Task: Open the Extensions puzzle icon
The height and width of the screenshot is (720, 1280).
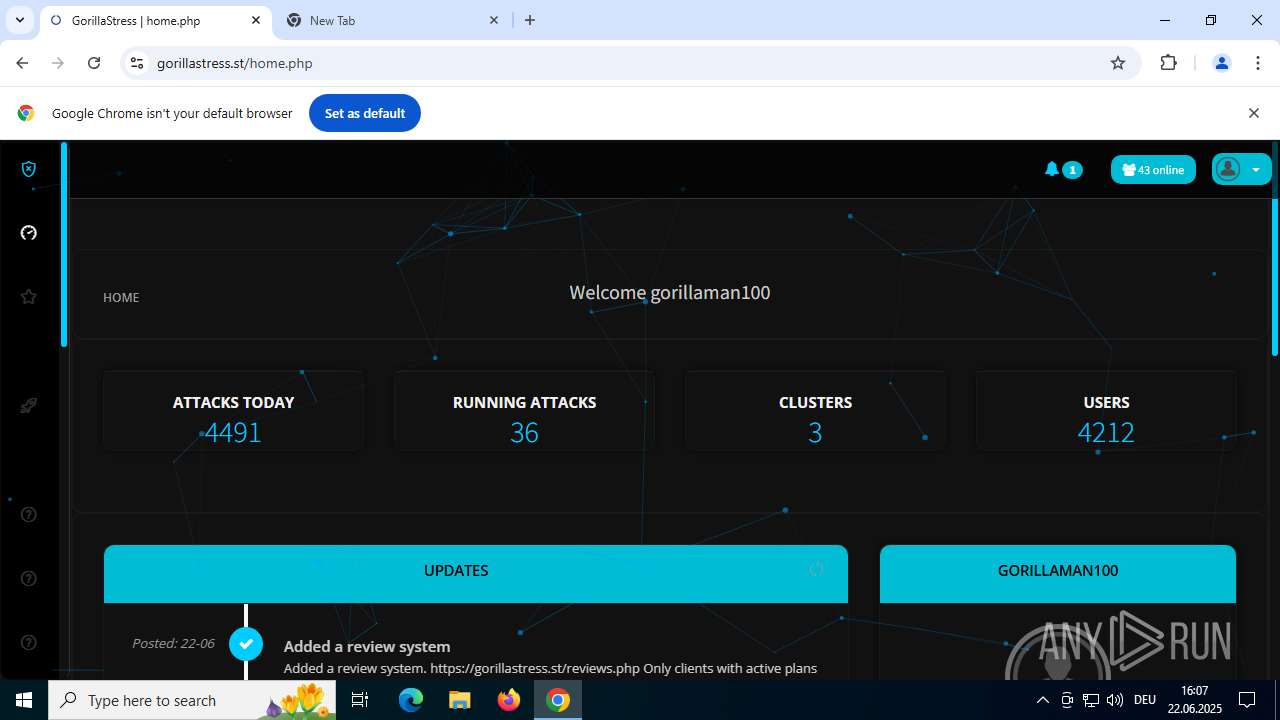Action: (x=1168, y=63)
